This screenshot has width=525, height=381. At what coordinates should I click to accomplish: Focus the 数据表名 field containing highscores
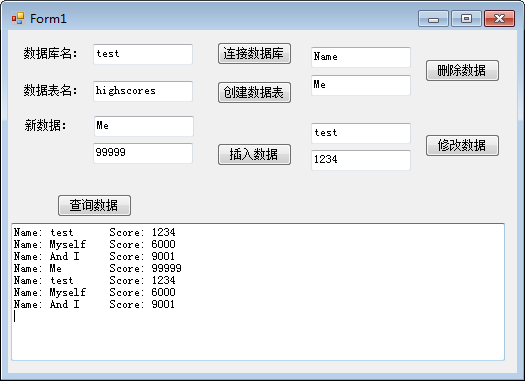click(143, 91)
